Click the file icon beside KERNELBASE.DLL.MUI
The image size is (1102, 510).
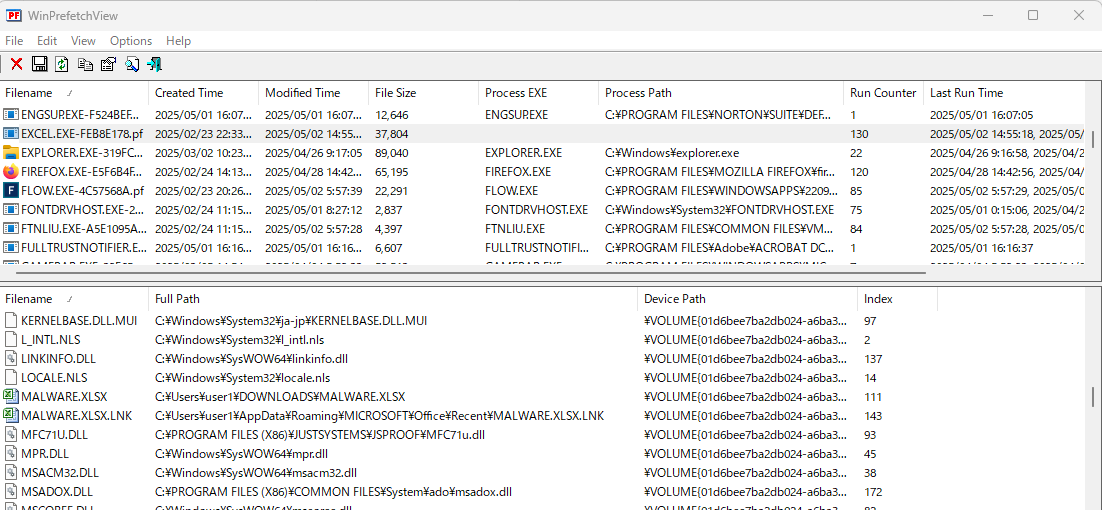10,320
